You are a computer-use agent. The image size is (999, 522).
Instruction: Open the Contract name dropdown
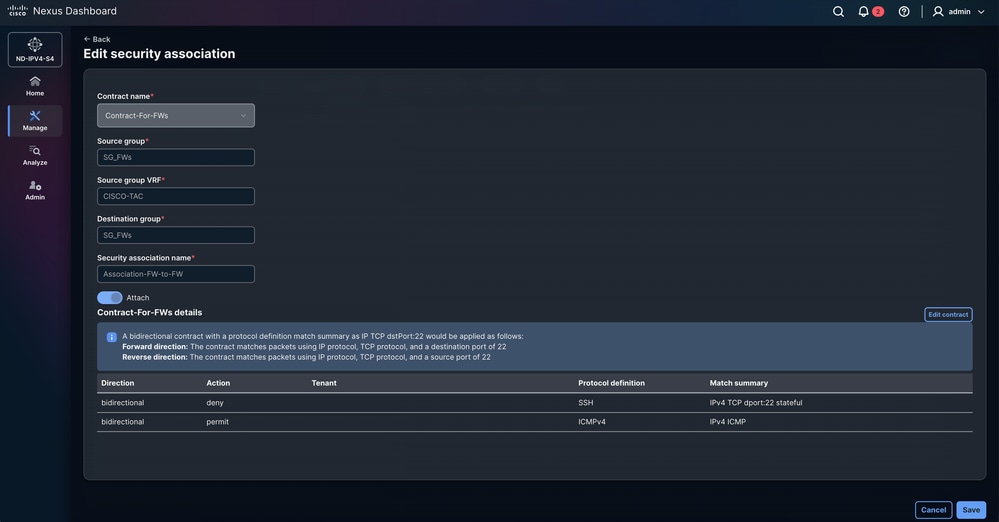[176, 115]
